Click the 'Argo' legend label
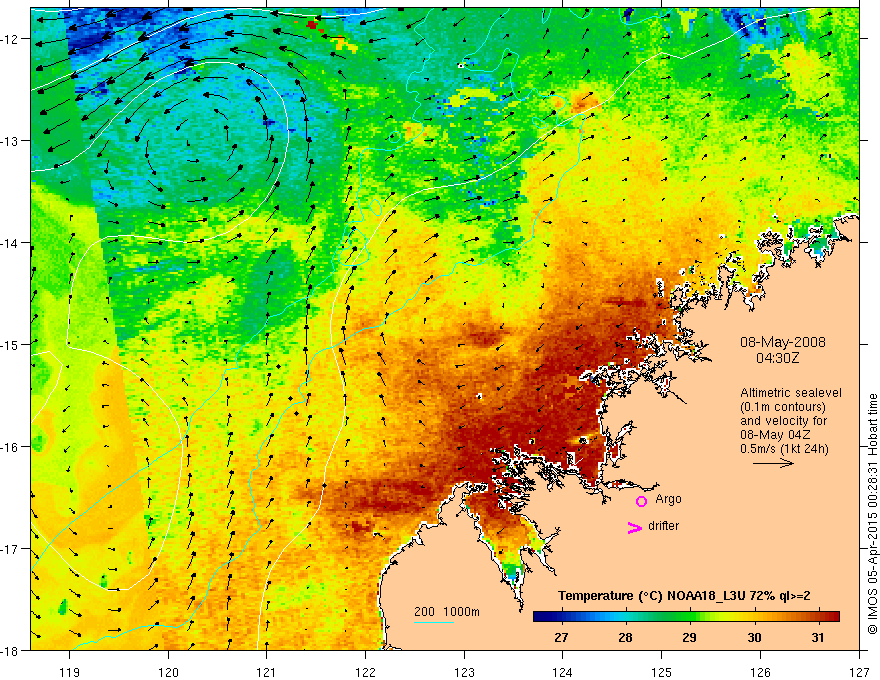The height and width of the screenshot is (680, 880). point(668,499)
